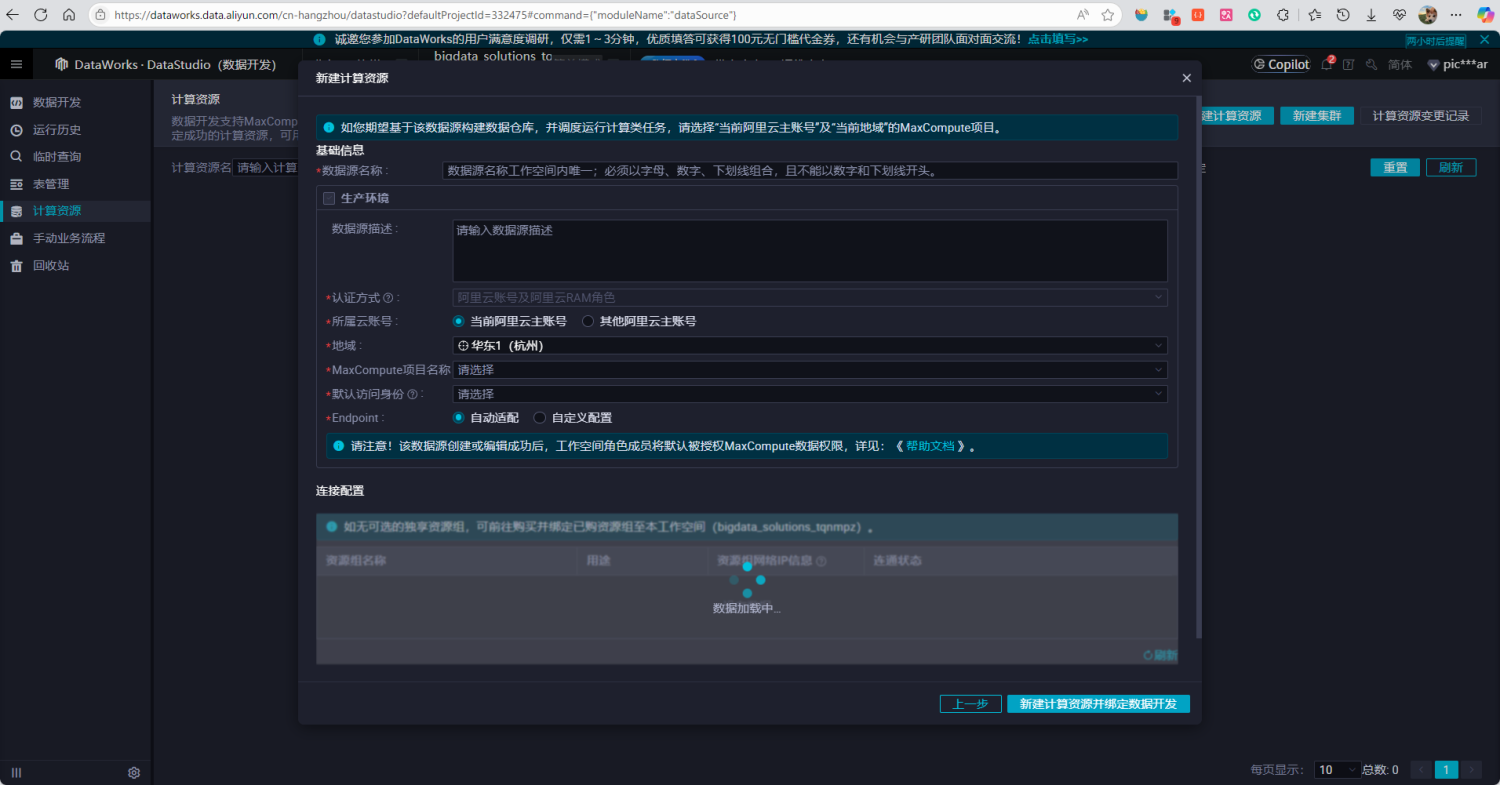The width and height of the screenshot is (1500, 785).
Task: Check the 生产环境 checkbox
Action: pos(329,198)
